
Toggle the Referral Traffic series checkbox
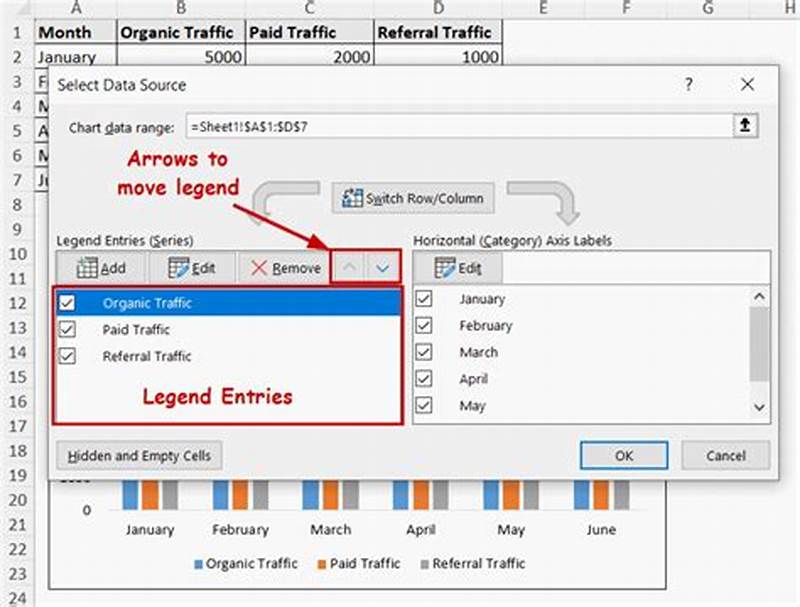pyautogui.click(x=66, y=356)
